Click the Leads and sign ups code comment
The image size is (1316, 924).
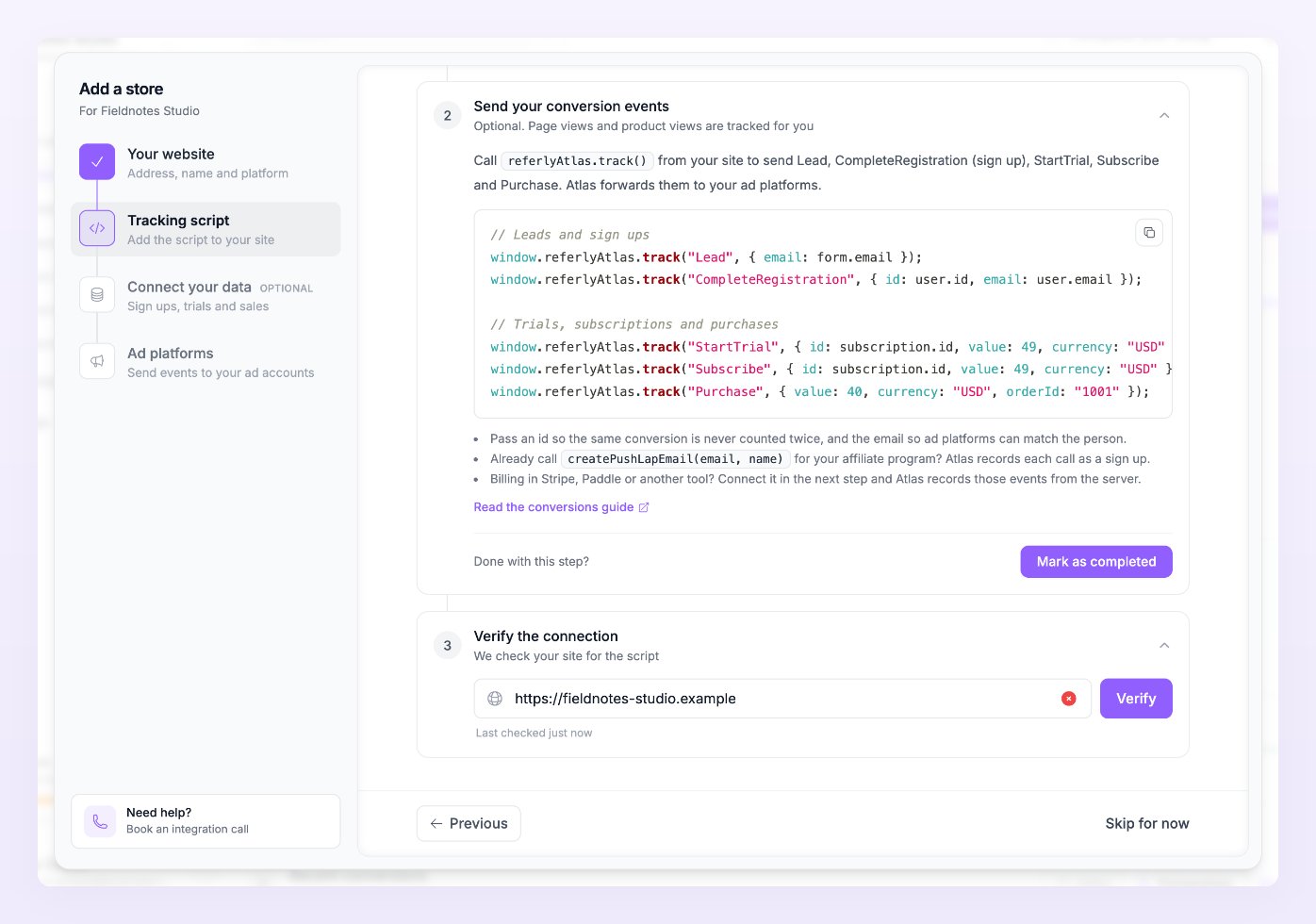click(569, 235)
